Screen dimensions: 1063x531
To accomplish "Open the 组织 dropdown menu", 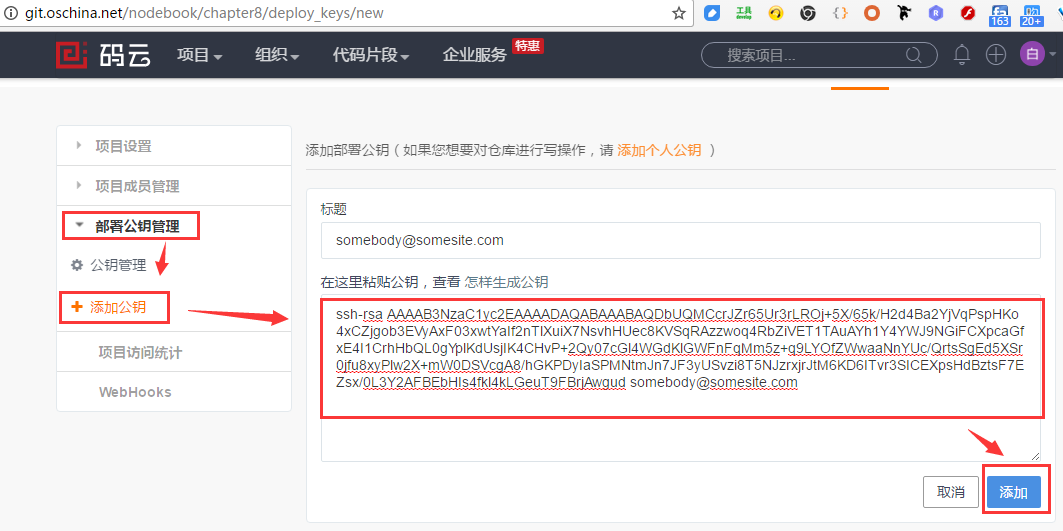I will tap(277, 55).
